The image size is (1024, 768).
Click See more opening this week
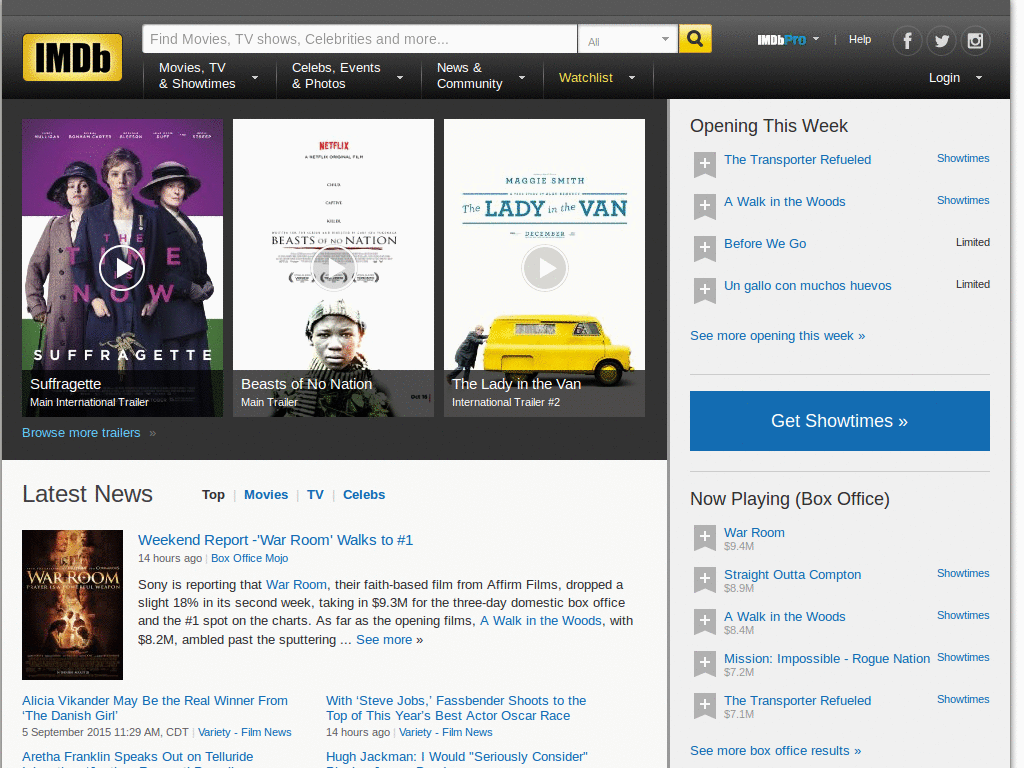(777, 336)
